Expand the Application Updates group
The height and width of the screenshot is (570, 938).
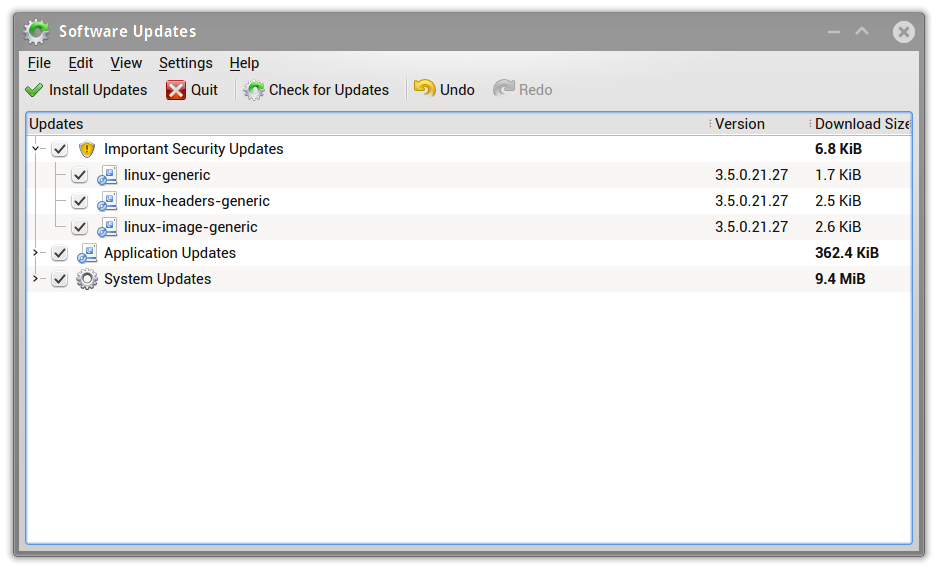coord(35,253)
